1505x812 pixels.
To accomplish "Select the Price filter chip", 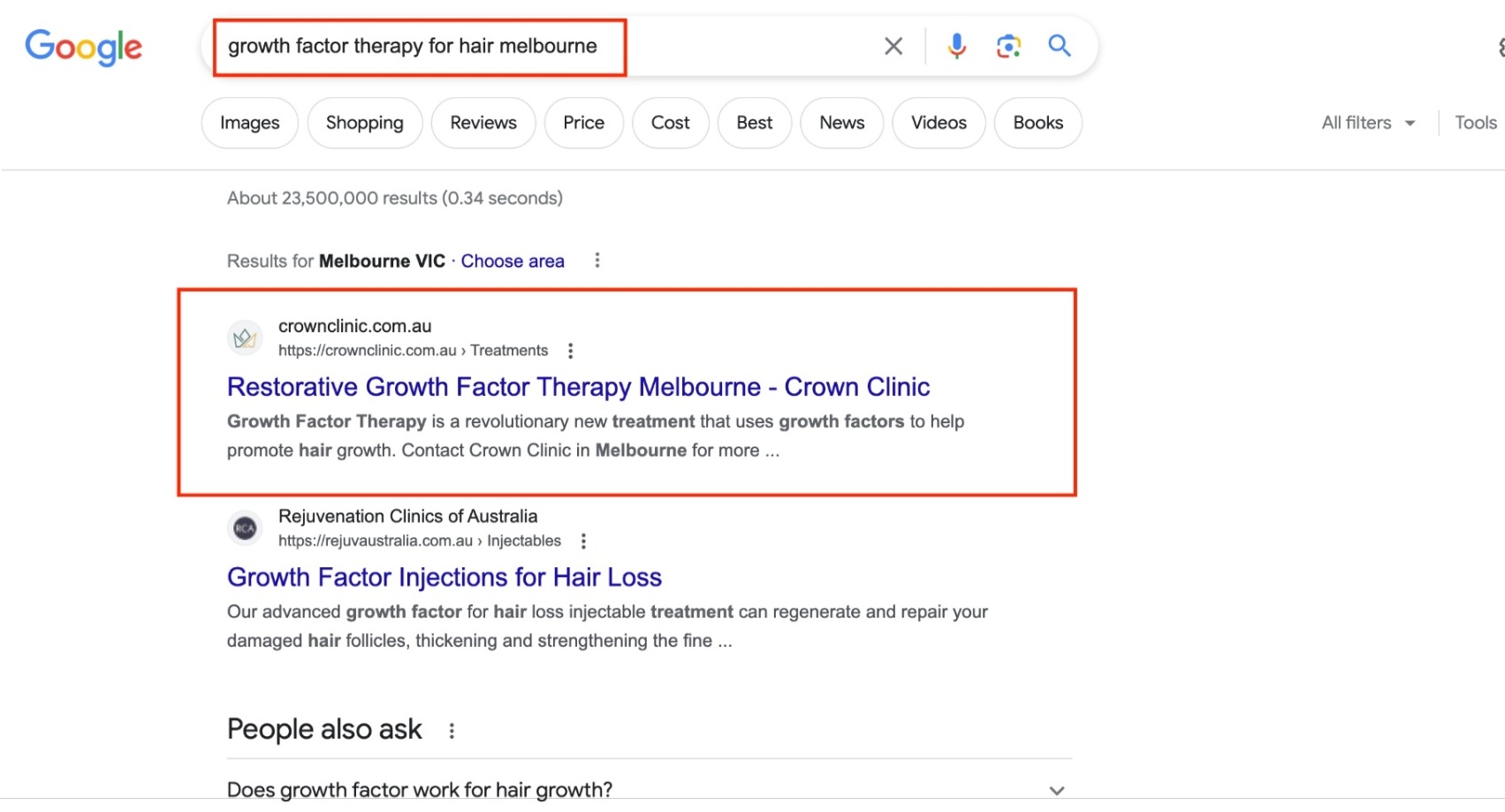I will coord(584,123).
